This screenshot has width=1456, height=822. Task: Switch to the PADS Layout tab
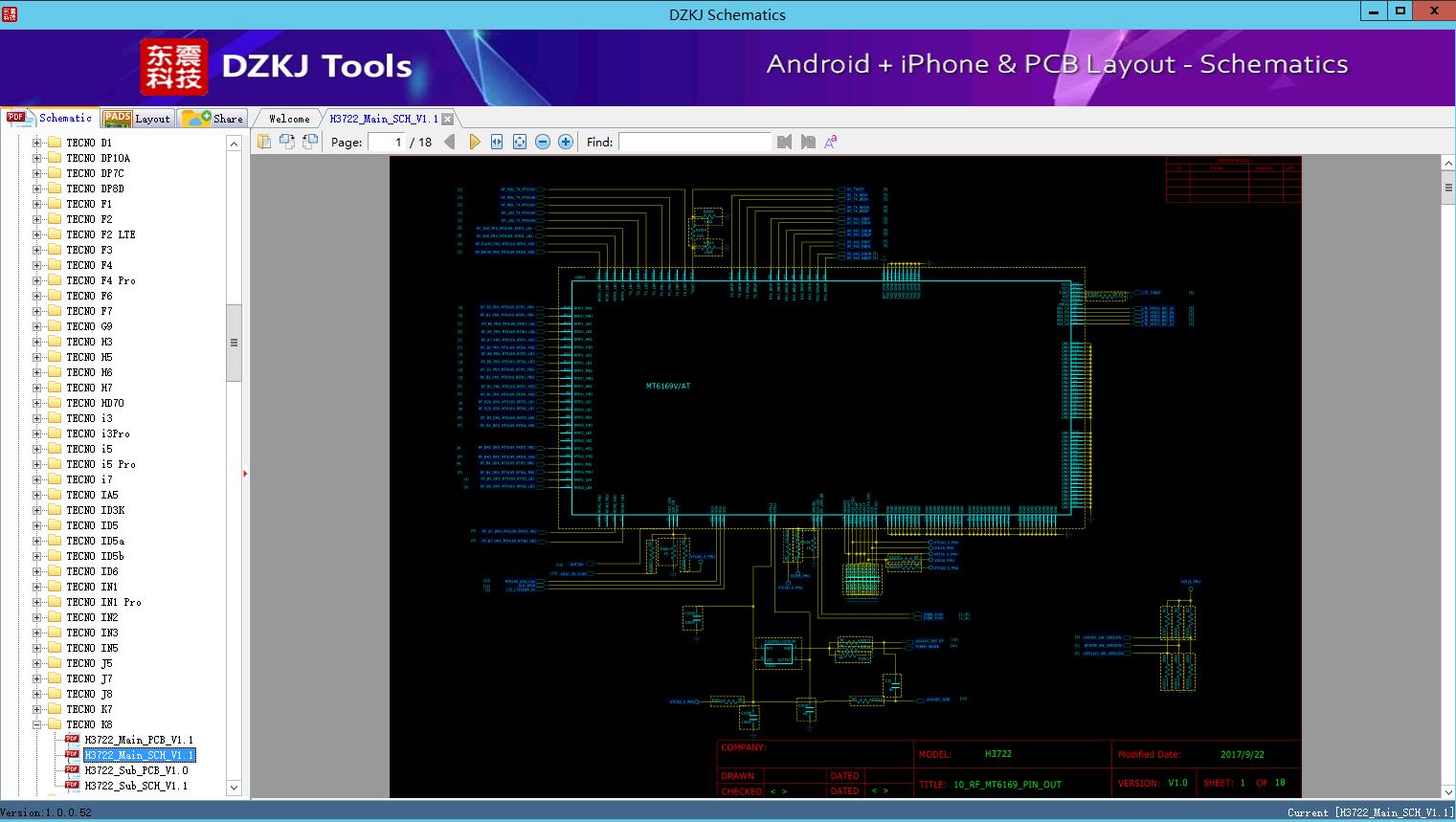[x=137, y=119]
